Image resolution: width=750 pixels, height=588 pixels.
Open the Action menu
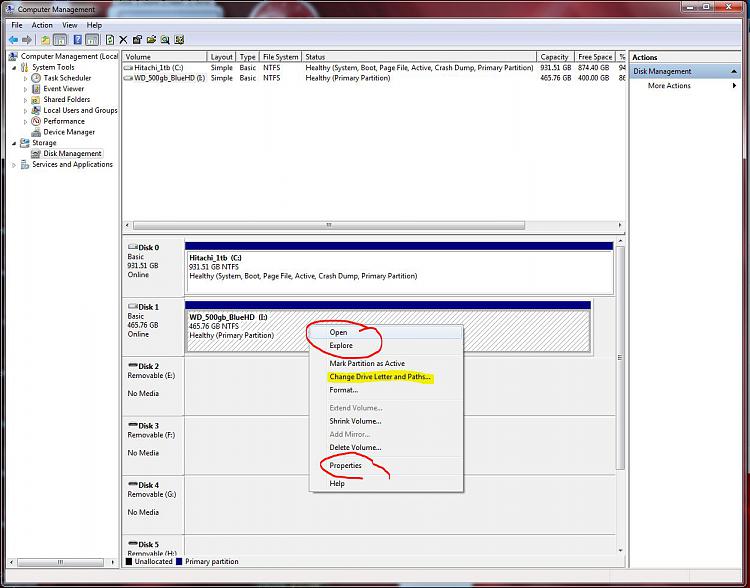(42, 25)
